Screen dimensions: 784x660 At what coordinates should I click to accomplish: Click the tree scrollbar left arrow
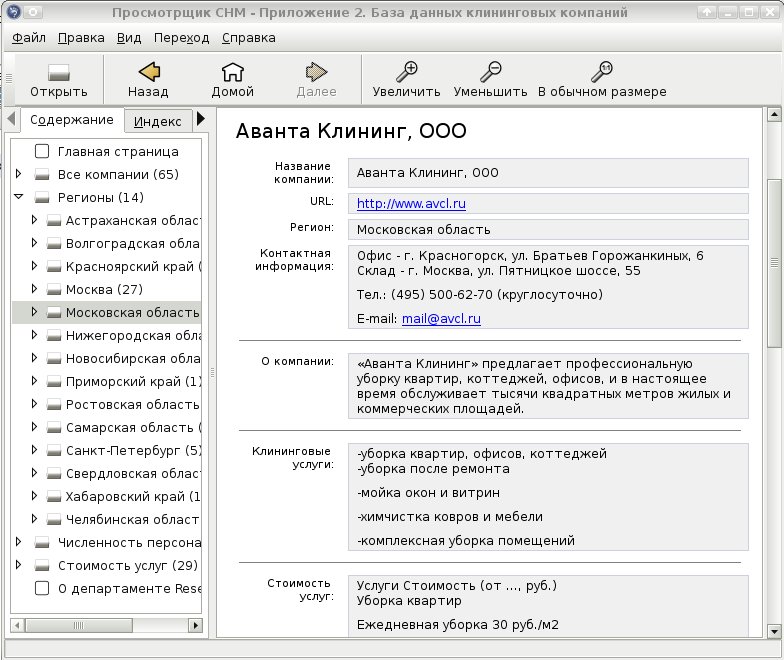coord(17,625)
